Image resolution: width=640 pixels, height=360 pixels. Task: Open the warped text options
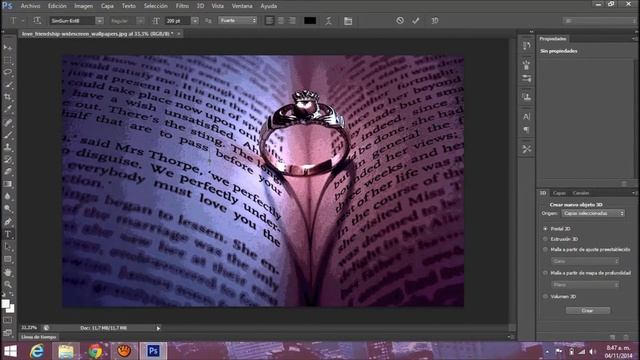point(329,20)
